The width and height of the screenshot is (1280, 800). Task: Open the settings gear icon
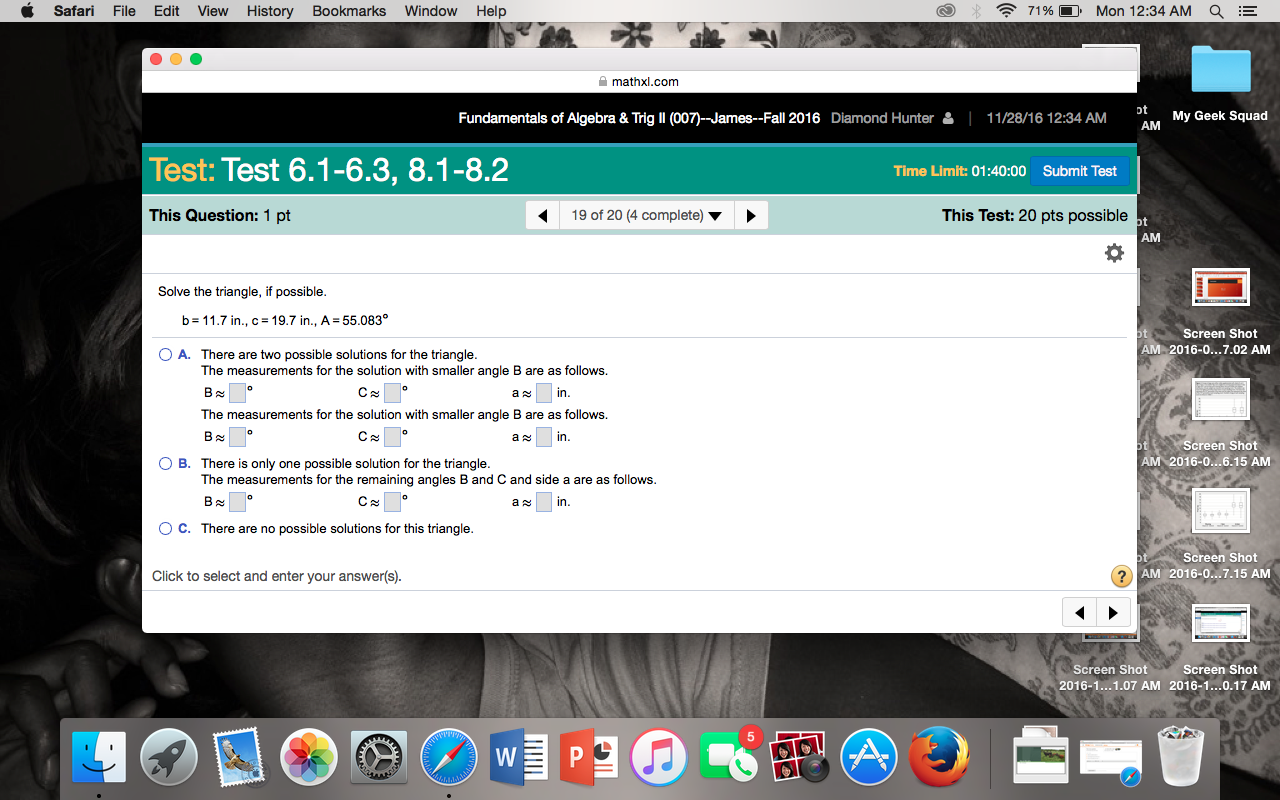pos(1114,253)
